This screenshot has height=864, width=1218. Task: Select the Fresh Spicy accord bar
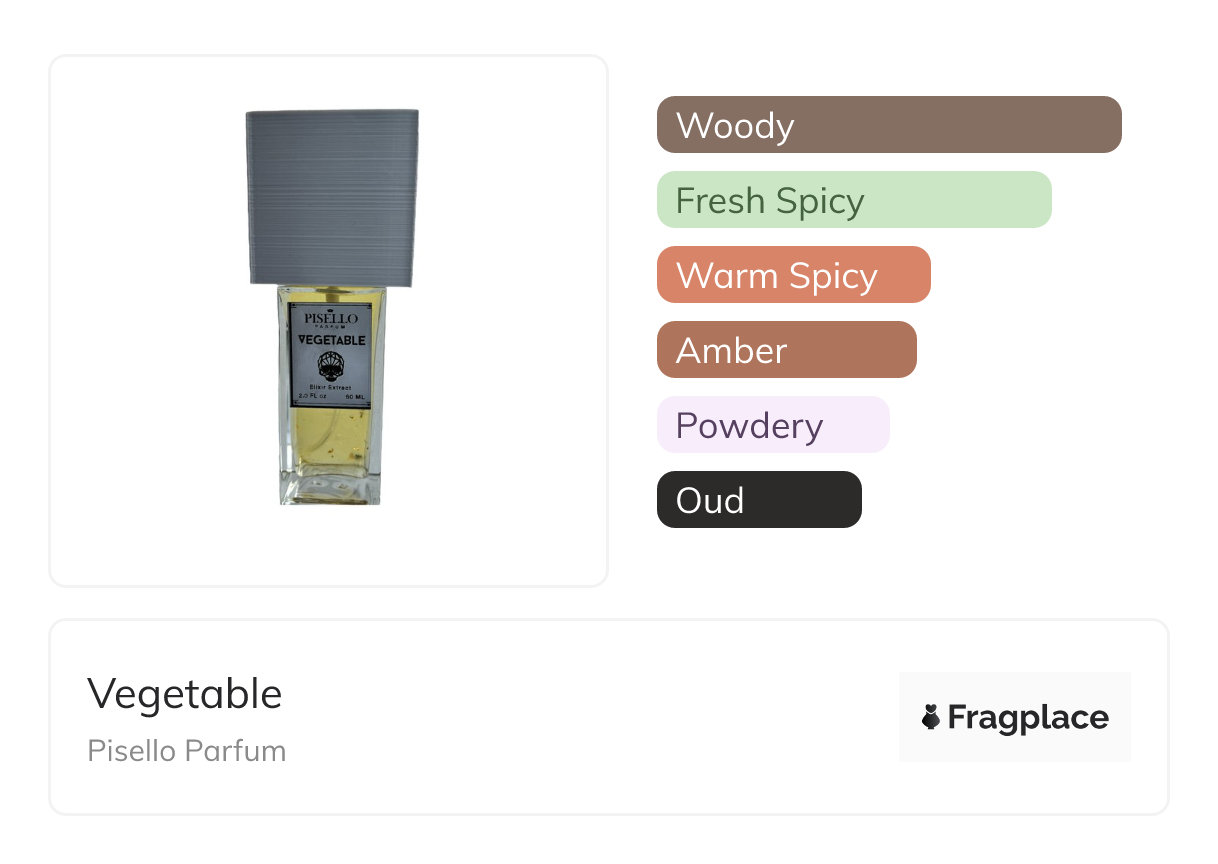coord(854,200)
